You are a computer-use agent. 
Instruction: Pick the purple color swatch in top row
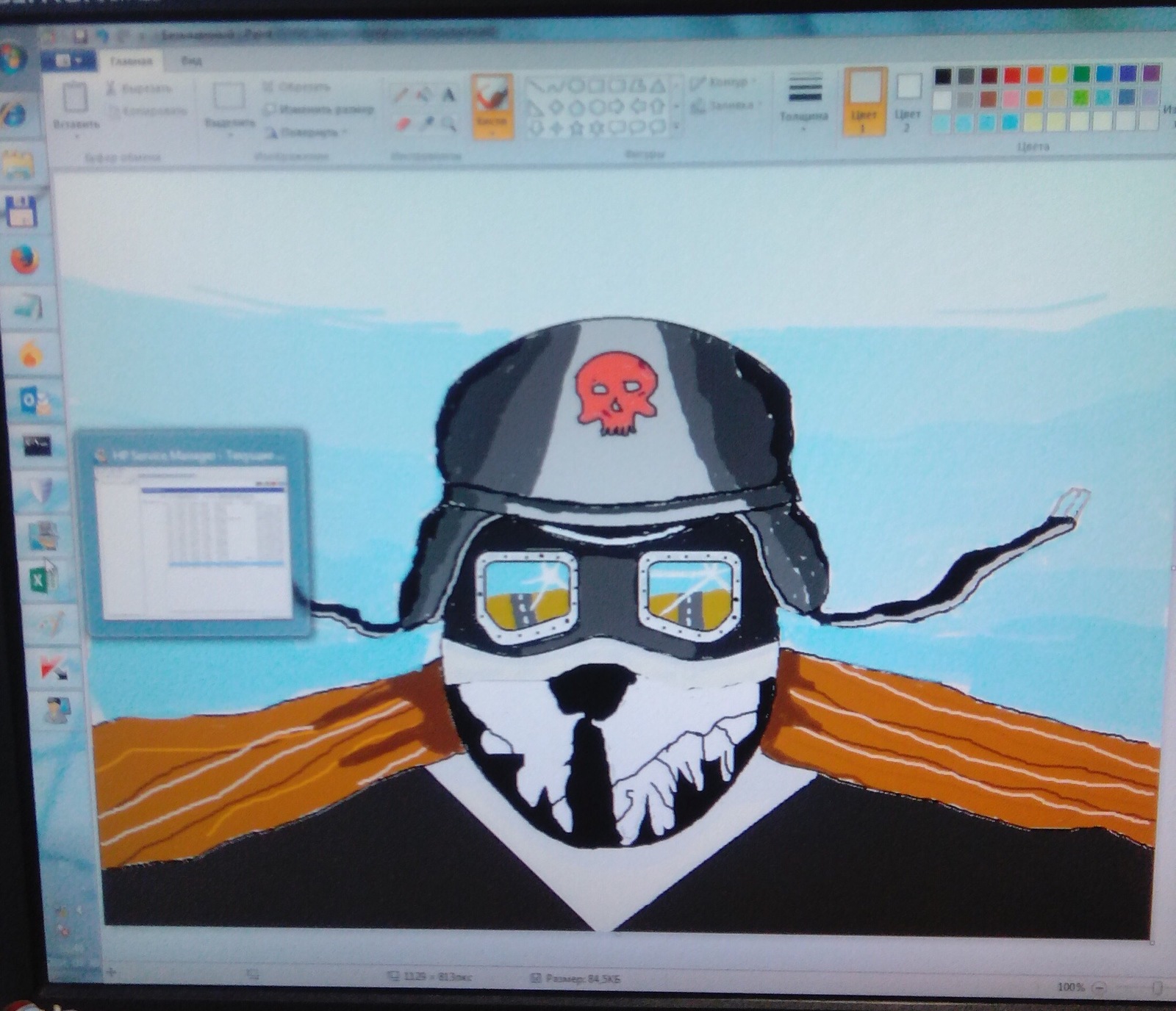point(1151,73)
